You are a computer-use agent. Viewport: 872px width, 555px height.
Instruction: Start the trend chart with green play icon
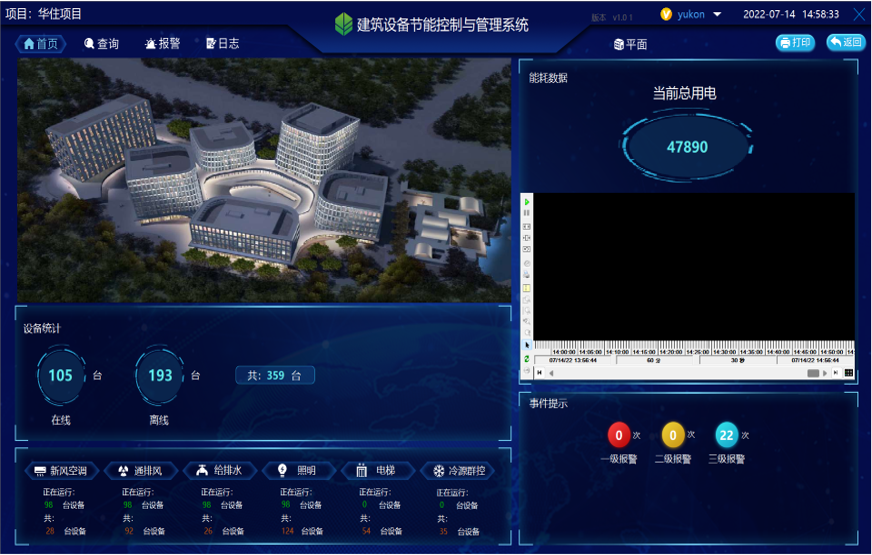click(527, 202)
